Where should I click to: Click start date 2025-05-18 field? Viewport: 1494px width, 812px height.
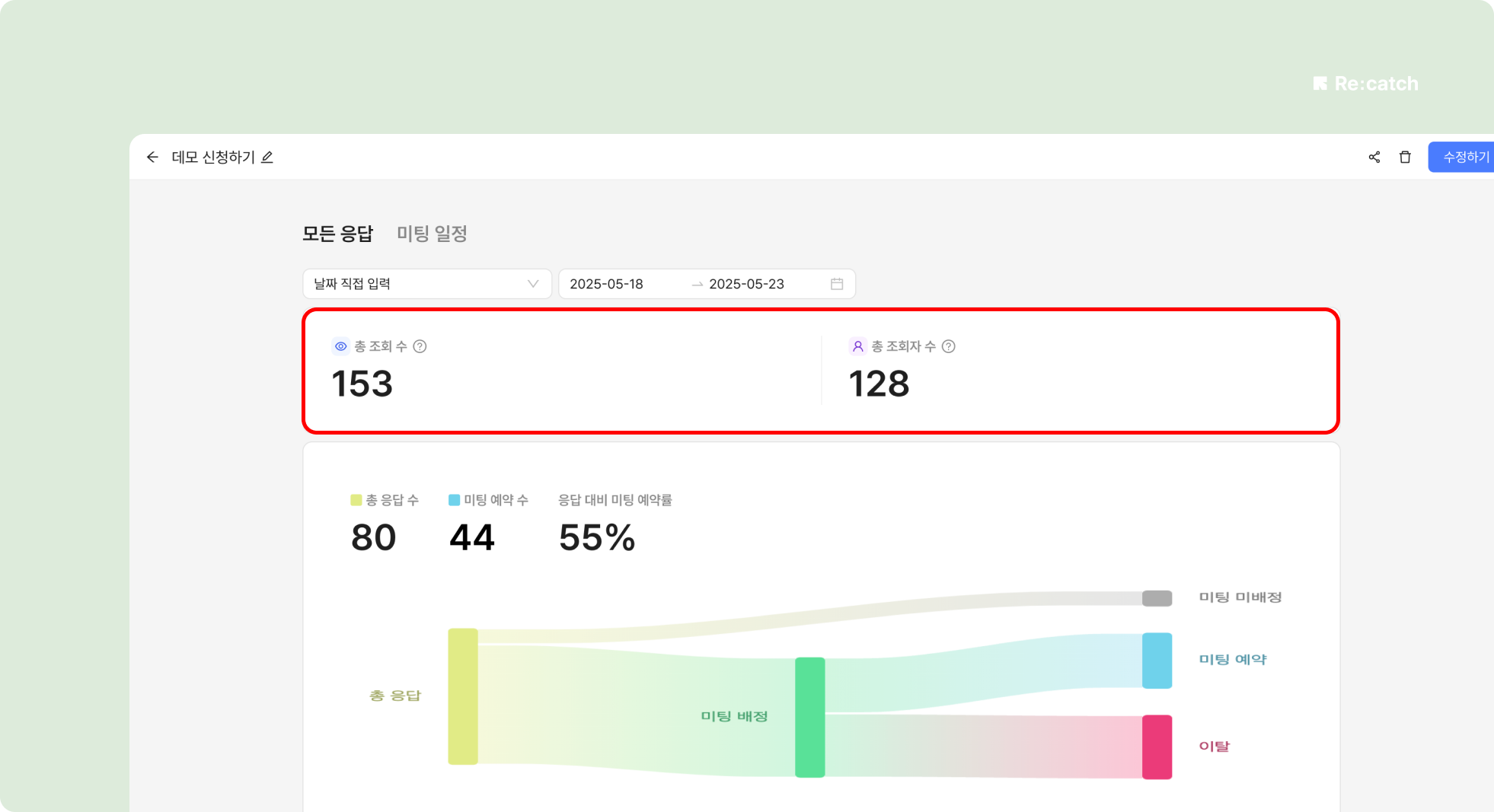[607, 284]
